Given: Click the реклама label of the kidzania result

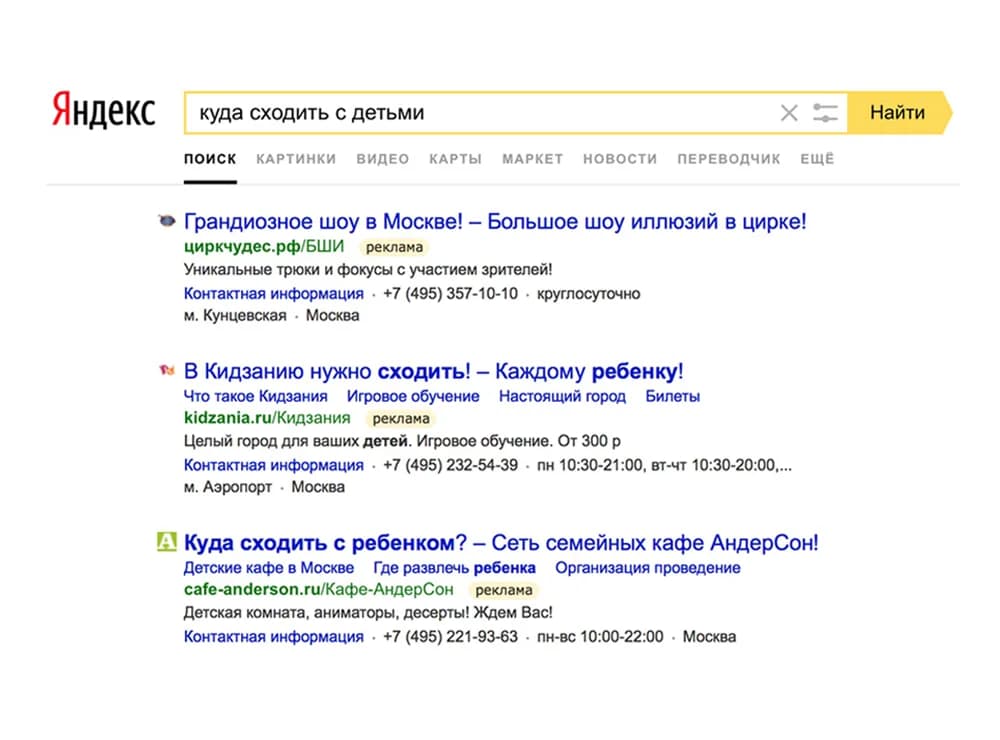Looking at the screenshot, I should click(x=401, y=418).
